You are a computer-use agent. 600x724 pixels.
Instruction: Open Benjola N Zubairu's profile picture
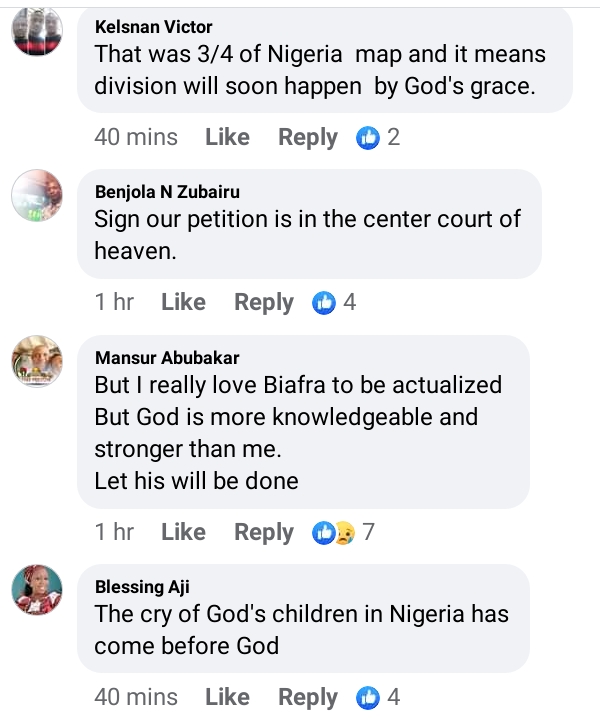point(38,194)
